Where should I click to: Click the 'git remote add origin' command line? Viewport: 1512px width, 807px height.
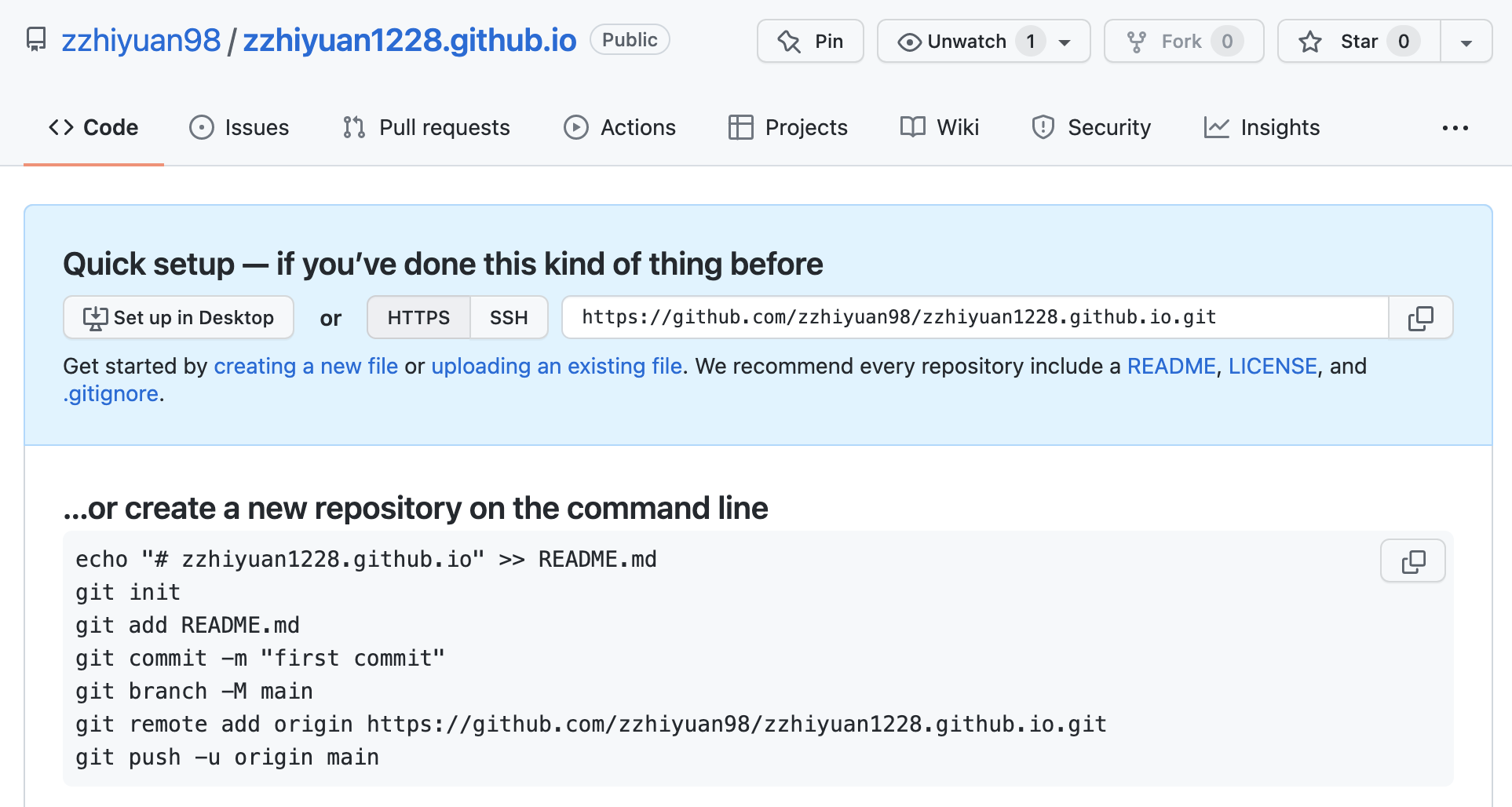591,724
